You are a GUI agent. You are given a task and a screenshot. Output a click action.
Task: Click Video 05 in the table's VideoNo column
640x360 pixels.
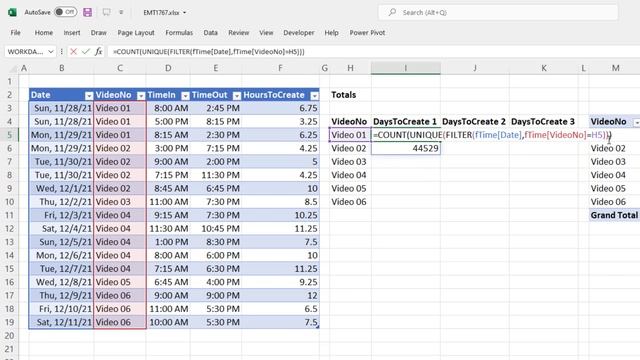click(120, 282)
